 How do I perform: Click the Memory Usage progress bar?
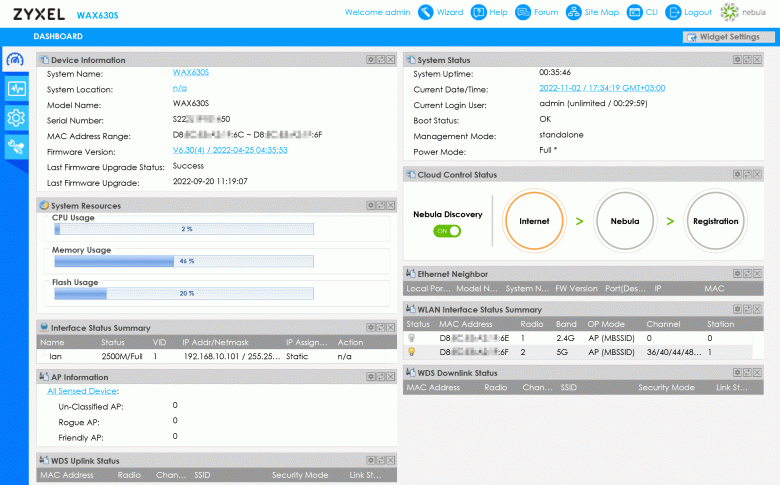184,261
